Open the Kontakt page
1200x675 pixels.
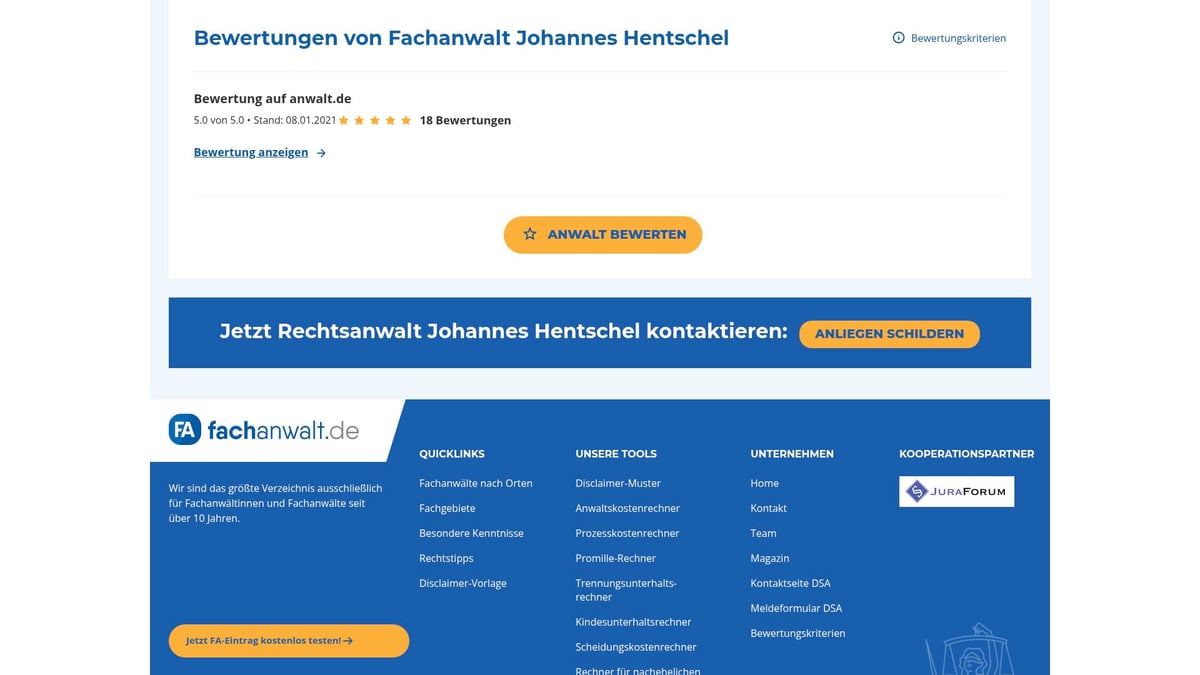[768, 508]
